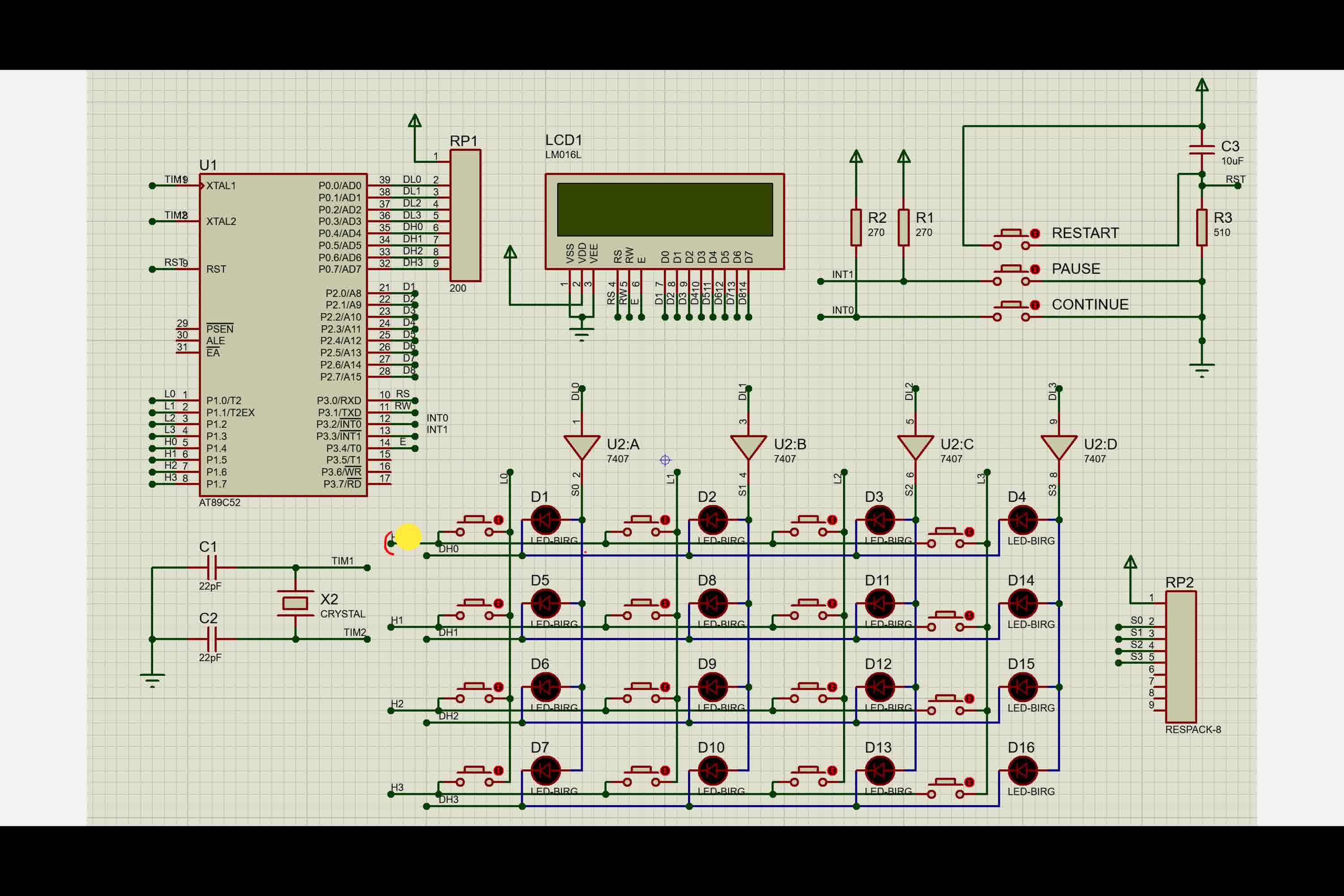This screenshot has height=896, width=1344.
Task: Select the X2 crystal symbol
Action: [x=295, y=603]
